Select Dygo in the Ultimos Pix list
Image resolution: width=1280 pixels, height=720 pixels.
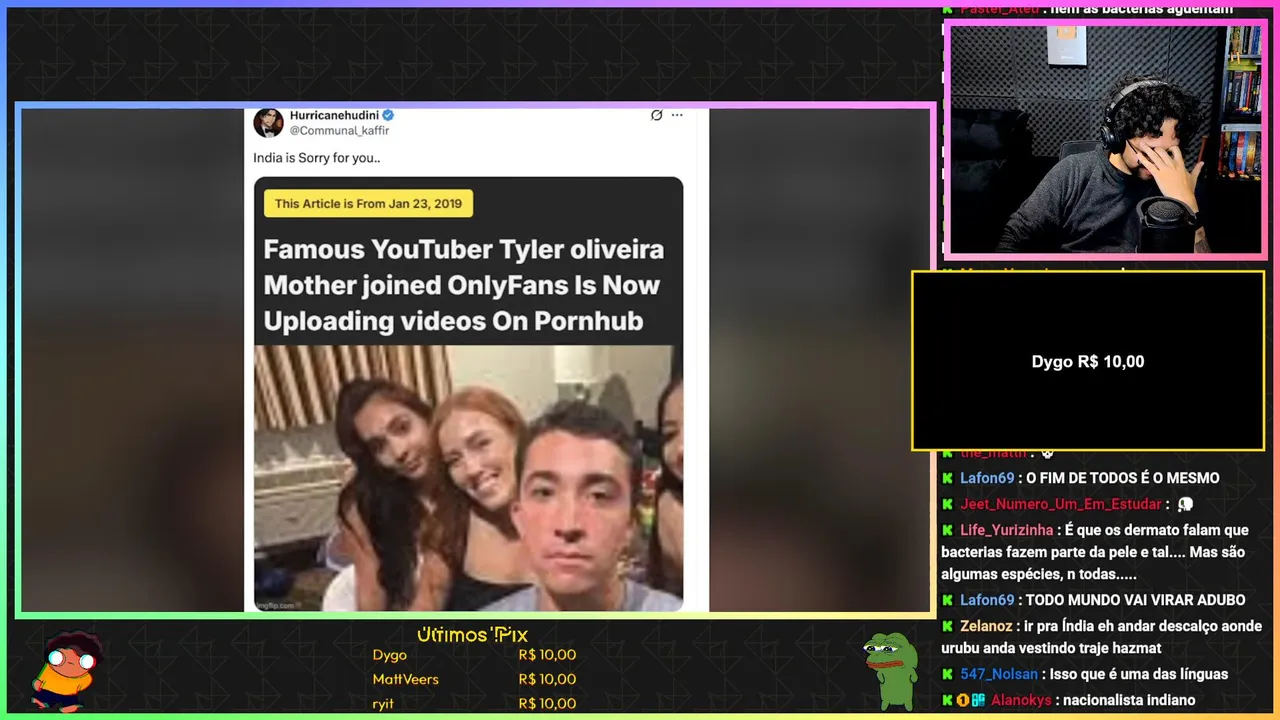tap(390, 655)
